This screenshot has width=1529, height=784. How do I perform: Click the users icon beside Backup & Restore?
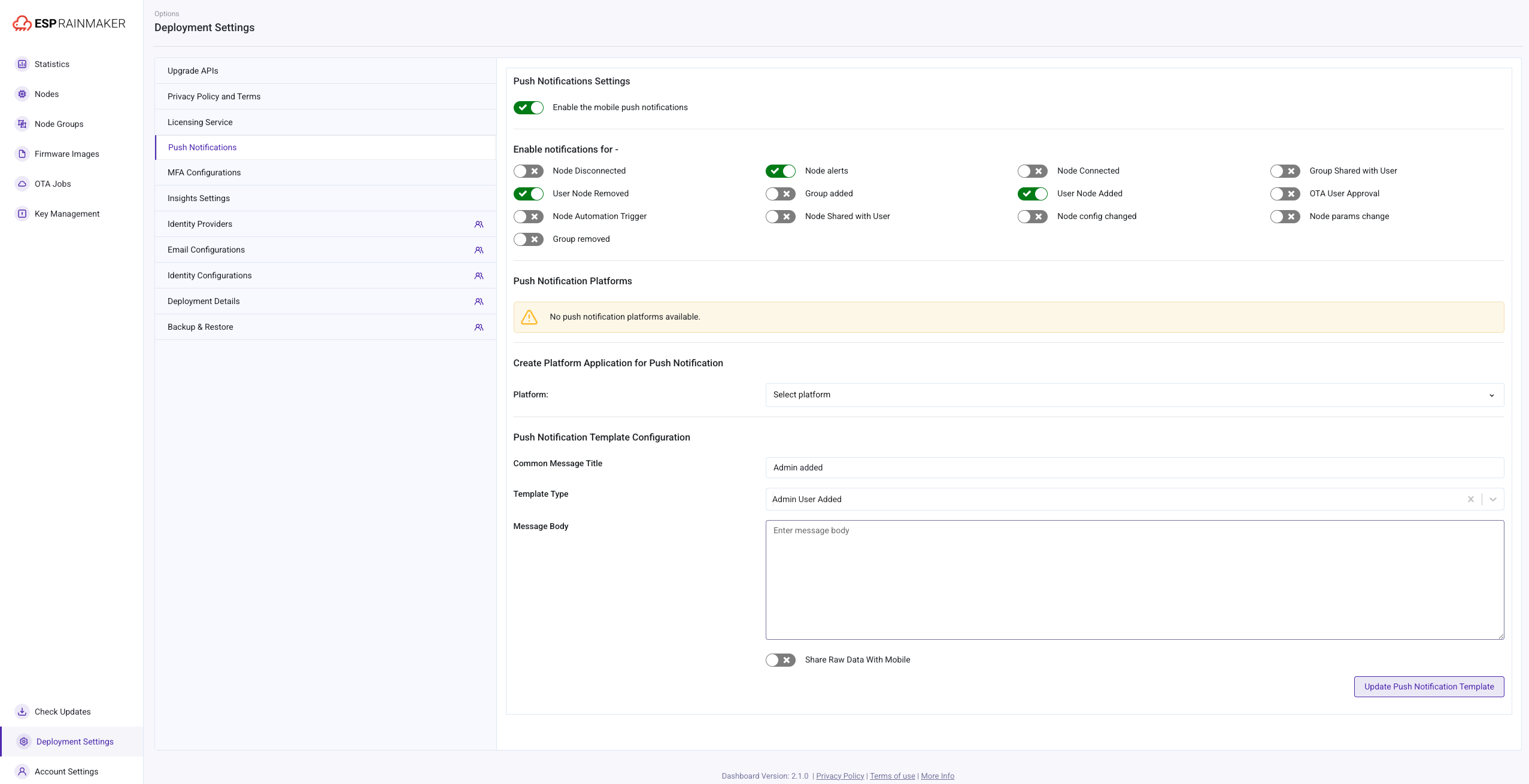click(479, 327)
